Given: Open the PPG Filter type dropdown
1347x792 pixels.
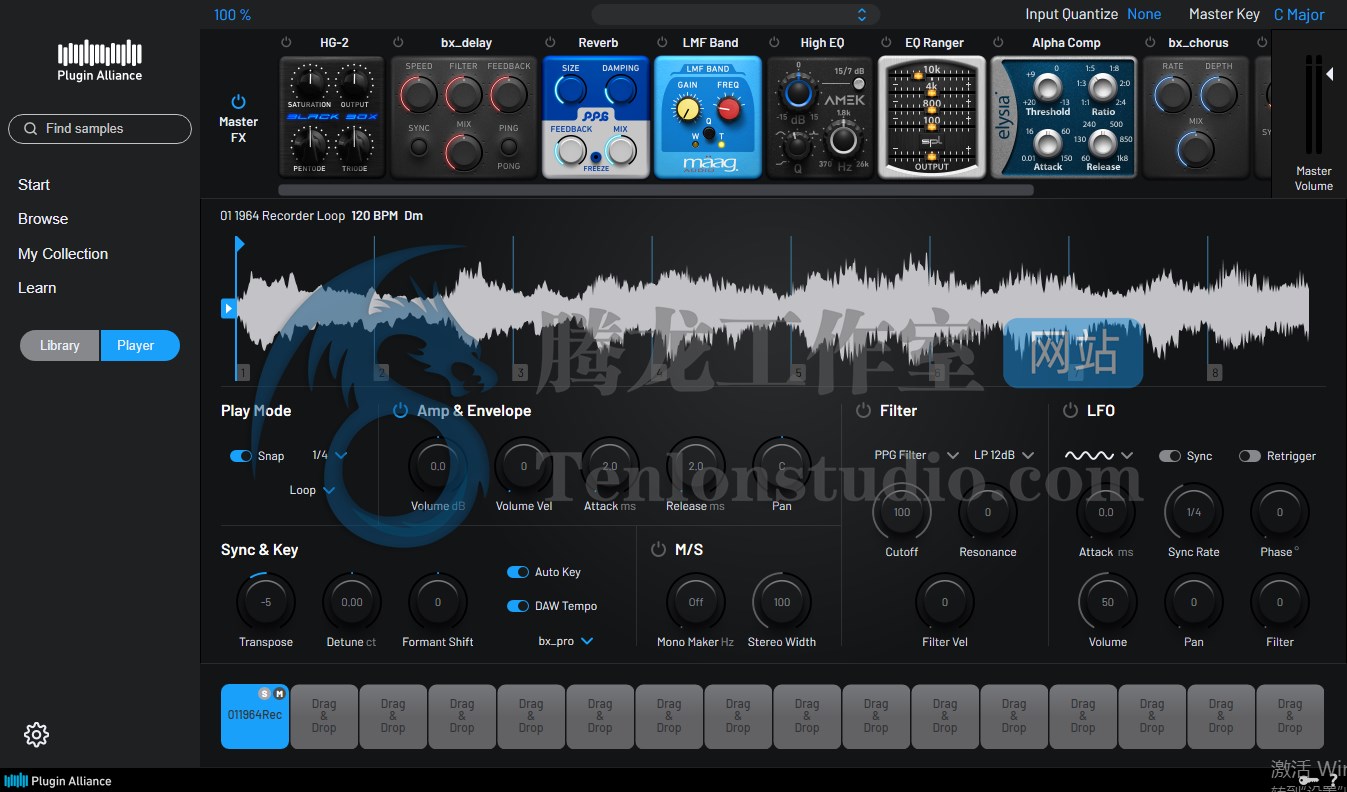Looking at the screenshot, I should click(917, 455).
